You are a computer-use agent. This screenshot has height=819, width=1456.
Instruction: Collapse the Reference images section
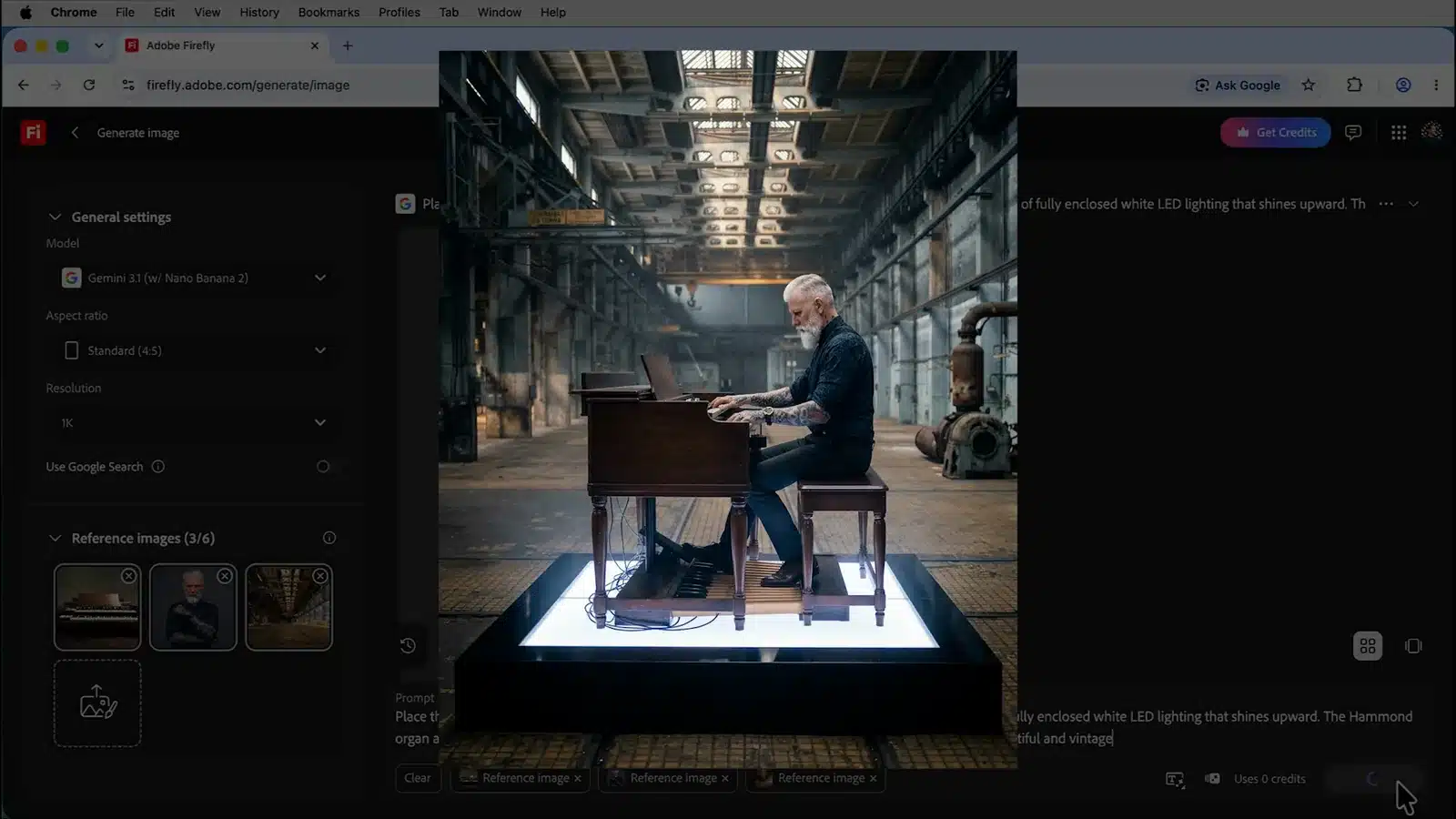pos(55,538)
